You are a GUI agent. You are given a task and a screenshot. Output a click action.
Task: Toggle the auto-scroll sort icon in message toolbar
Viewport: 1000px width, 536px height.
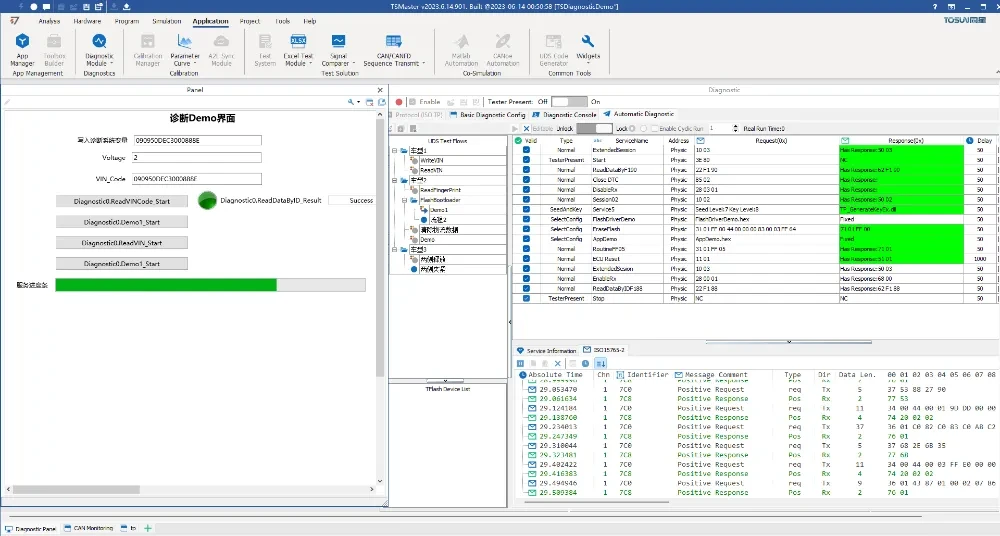point(601,363)
